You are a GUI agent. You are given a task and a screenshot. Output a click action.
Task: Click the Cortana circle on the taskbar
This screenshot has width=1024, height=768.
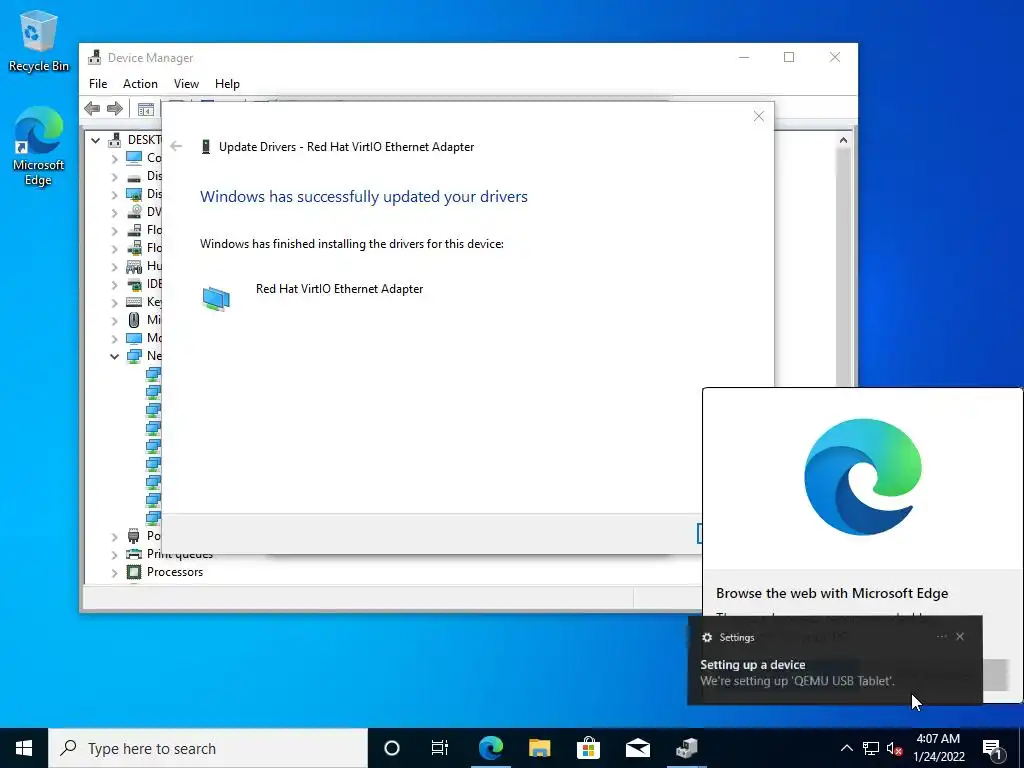click(x=392, y=748)
